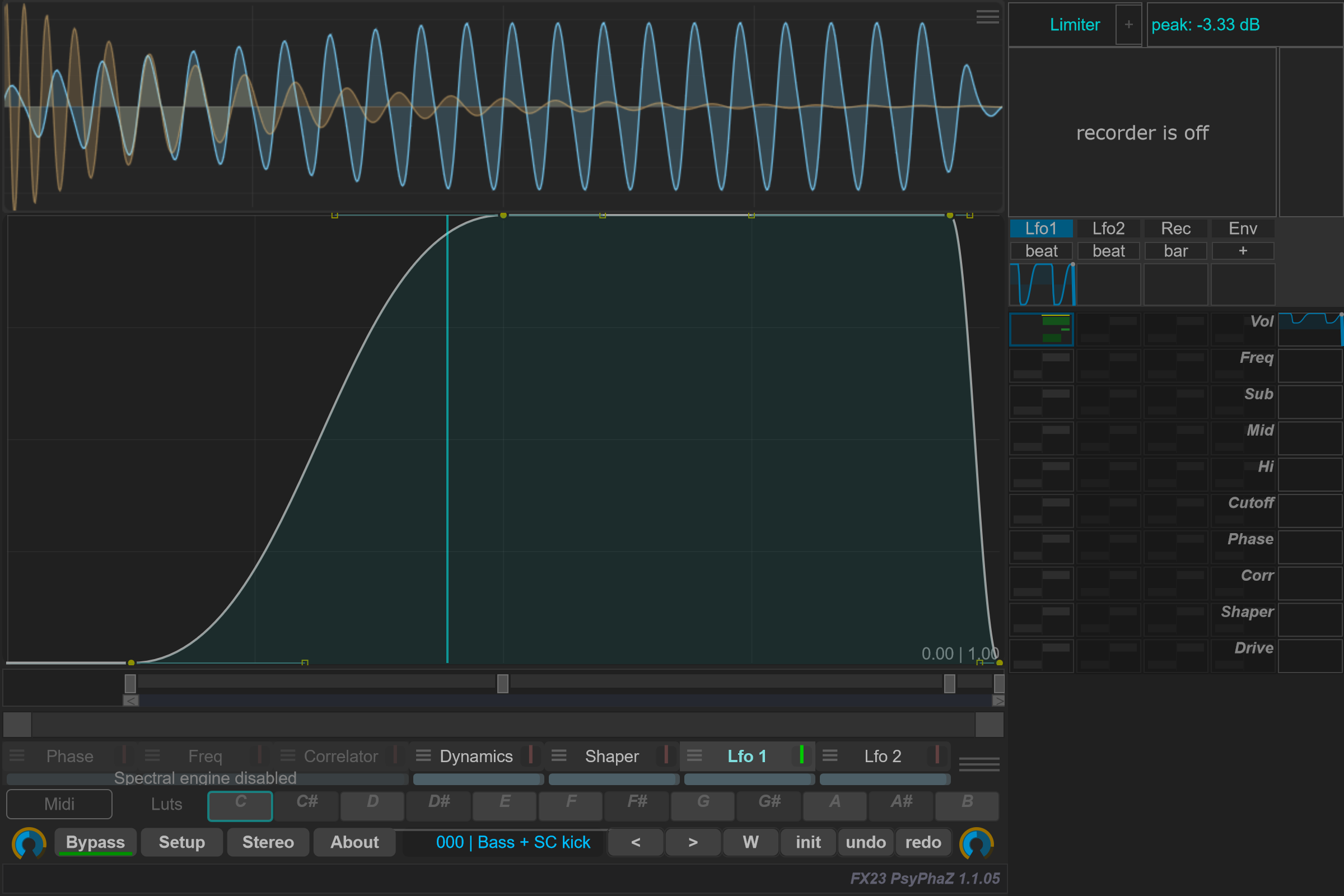Toggle the Bypass button

pyautogui.click(x=95, y=842)
